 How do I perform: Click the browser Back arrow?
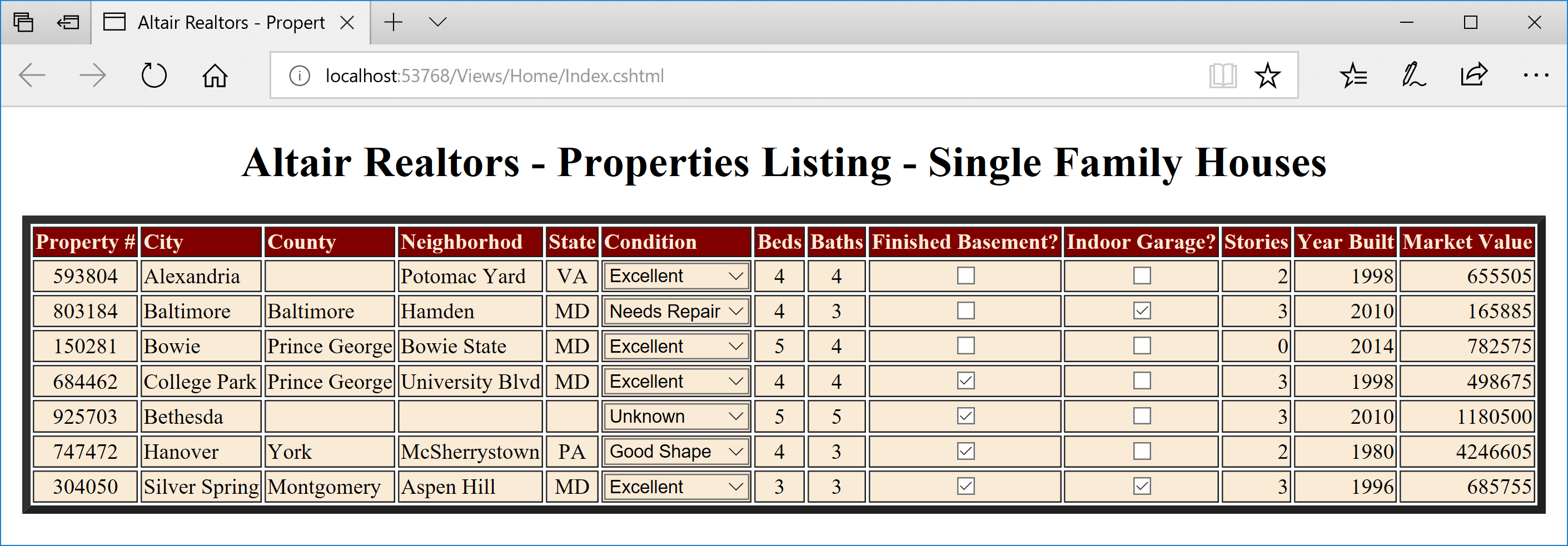32,76
